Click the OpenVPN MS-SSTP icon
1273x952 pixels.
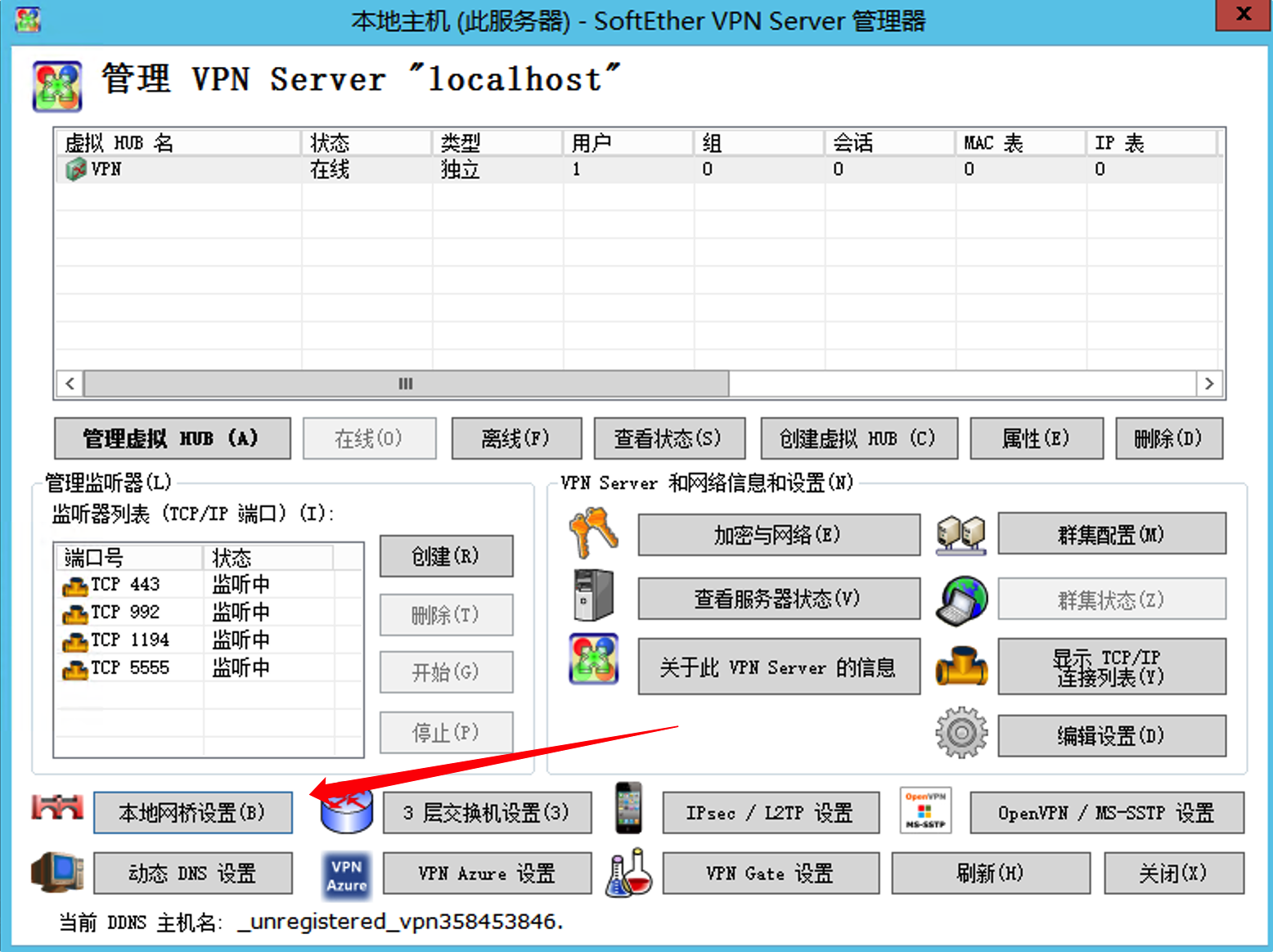pos(924,811)
